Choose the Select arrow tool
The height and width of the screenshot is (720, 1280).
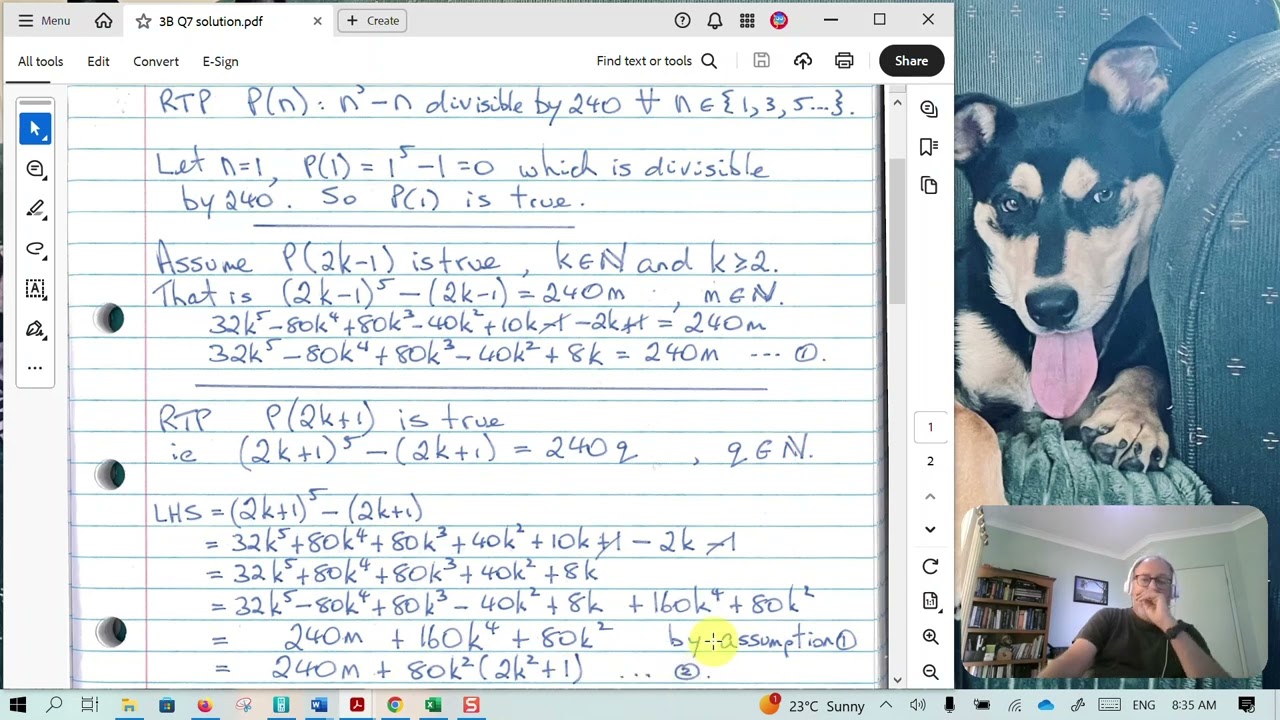click(x=35, y=128)
